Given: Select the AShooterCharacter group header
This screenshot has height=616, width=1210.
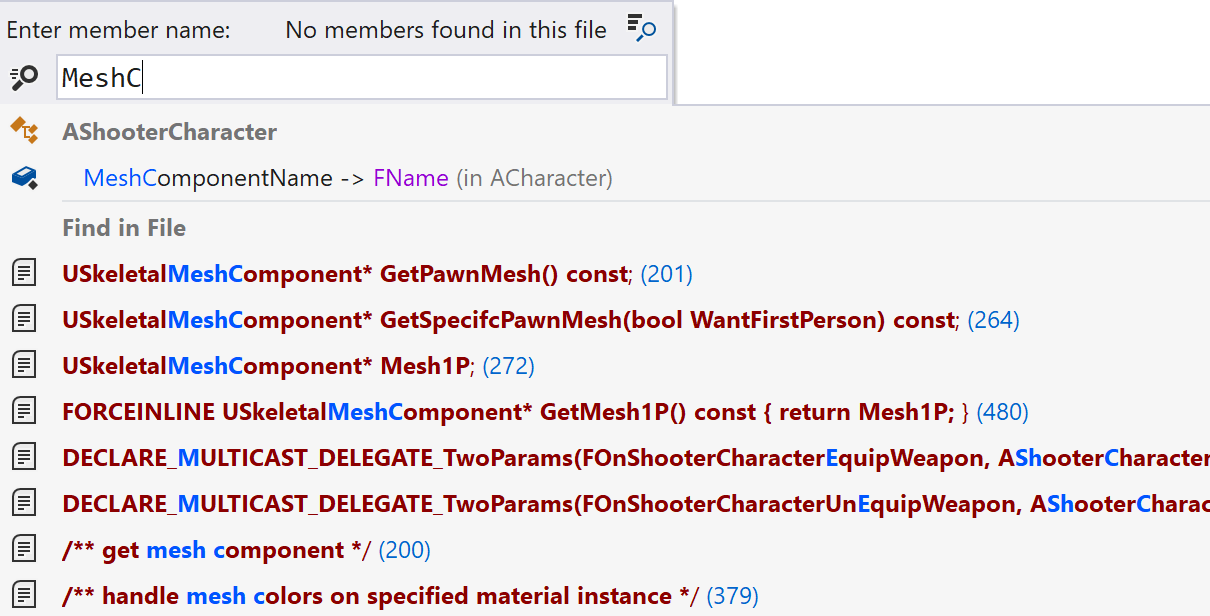Looking at the screenshot, I should coord(170,132).
